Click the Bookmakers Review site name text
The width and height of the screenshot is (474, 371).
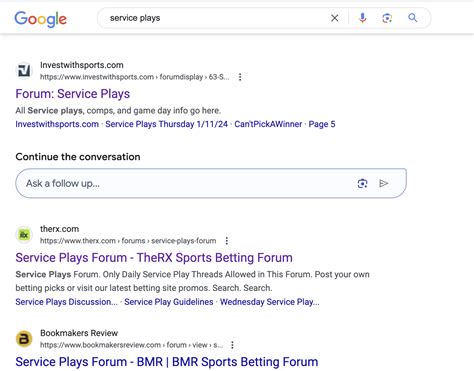pyautogui.click(x=79, y=333)
